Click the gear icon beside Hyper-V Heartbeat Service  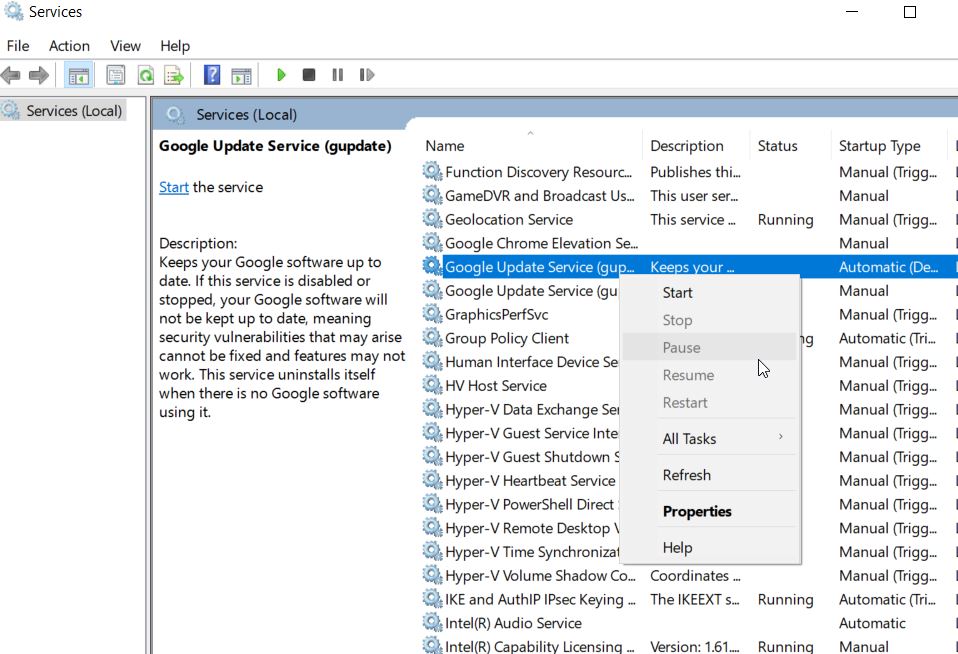[432, 480]
